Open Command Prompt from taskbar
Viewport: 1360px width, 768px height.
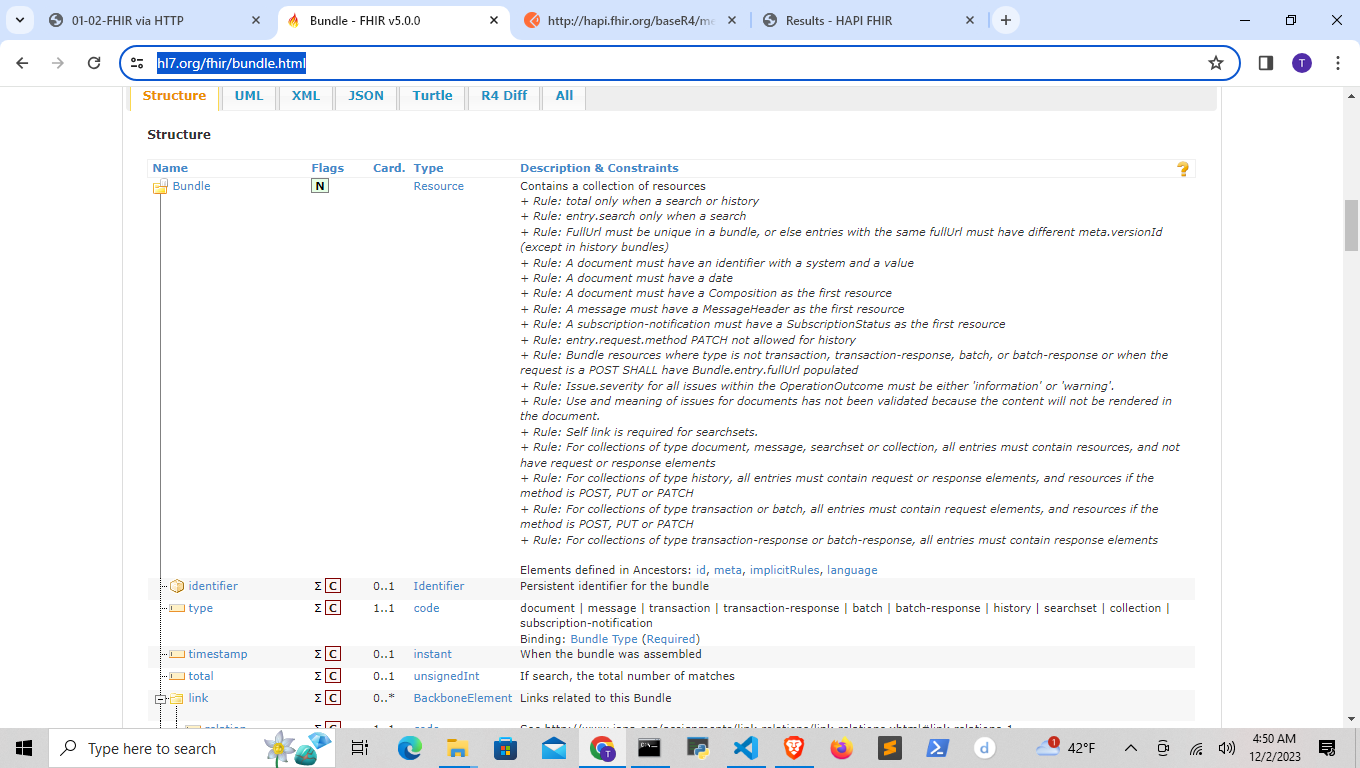[x=650, y=748]
